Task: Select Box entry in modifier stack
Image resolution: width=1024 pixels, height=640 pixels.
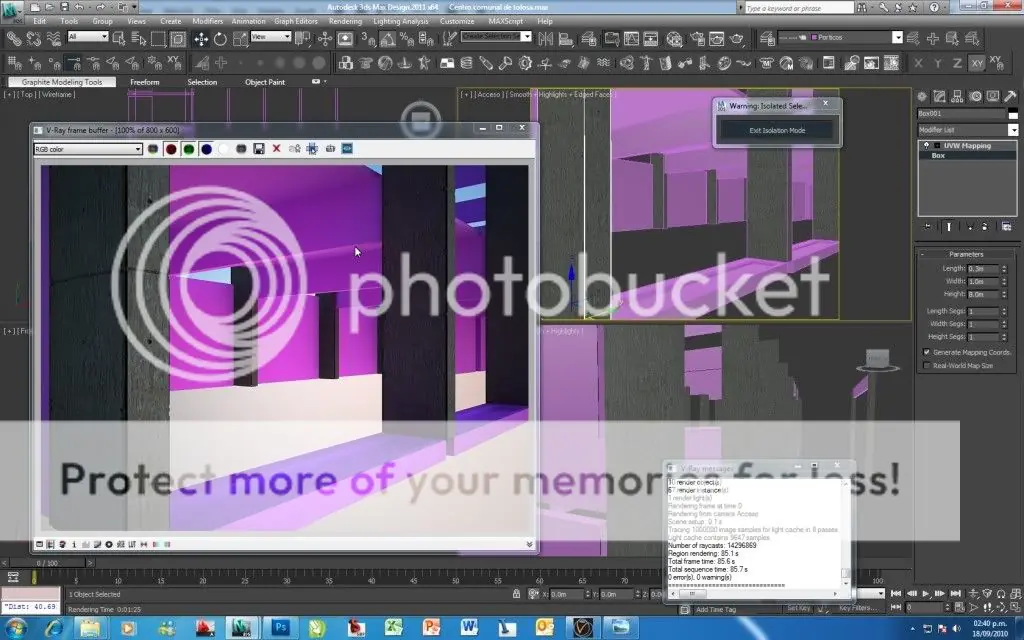Action: pyautogui.click(x=938, y=155)
